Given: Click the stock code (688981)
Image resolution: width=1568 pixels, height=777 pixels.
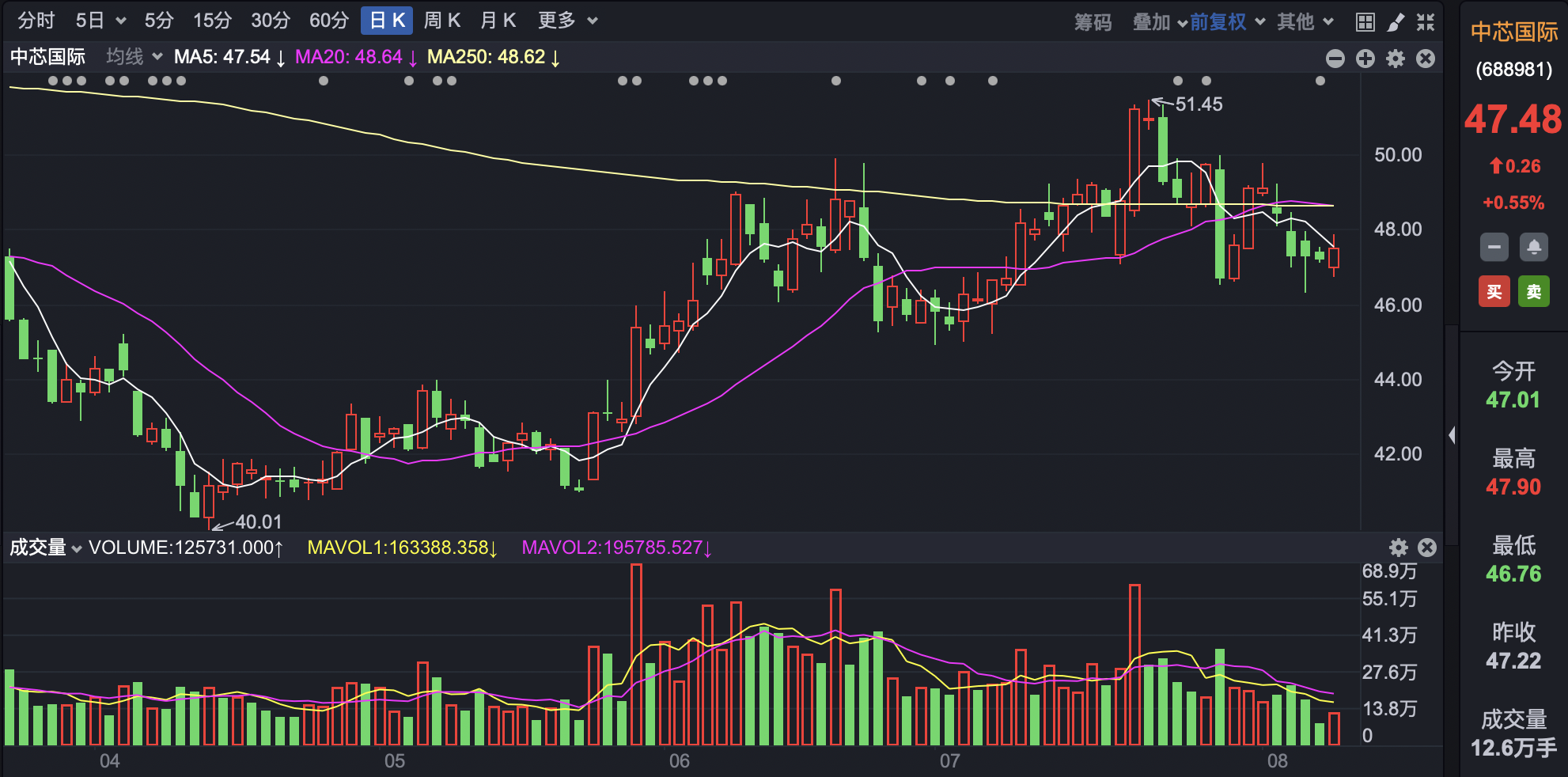Looking at the screenshot, I should (x=1514, y=70).
